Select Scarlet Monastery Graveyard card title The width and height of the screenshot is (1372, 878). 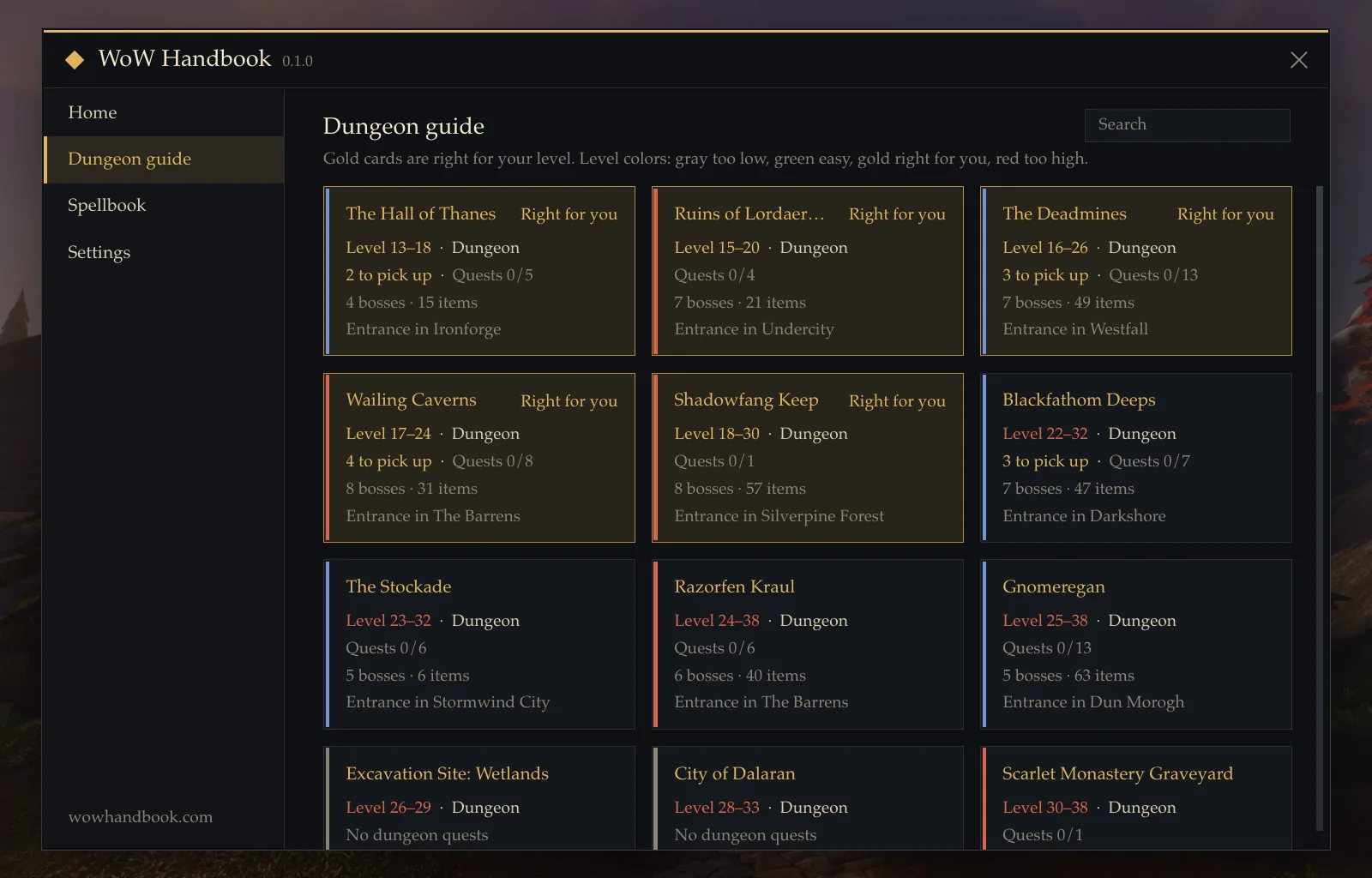(1117, 773)
